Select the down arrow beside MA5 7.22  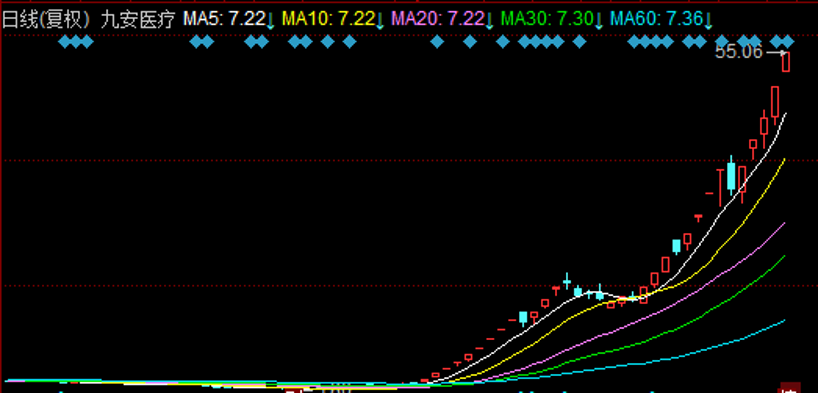(270, 21)
